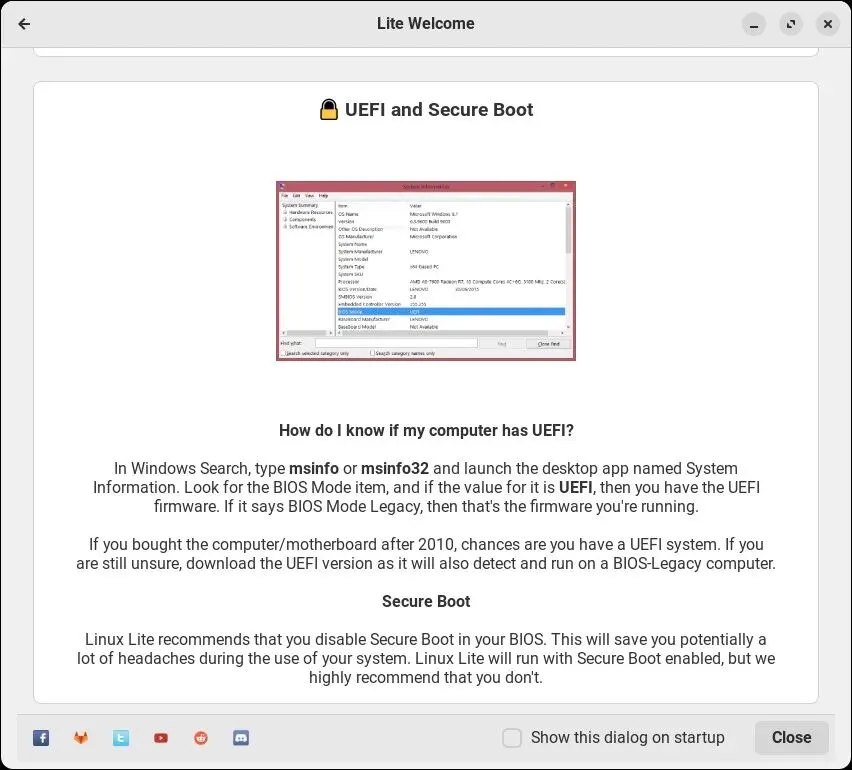Open the Facebook social link icon
This screenshot has height=770, width=852.
pos(41,737)
